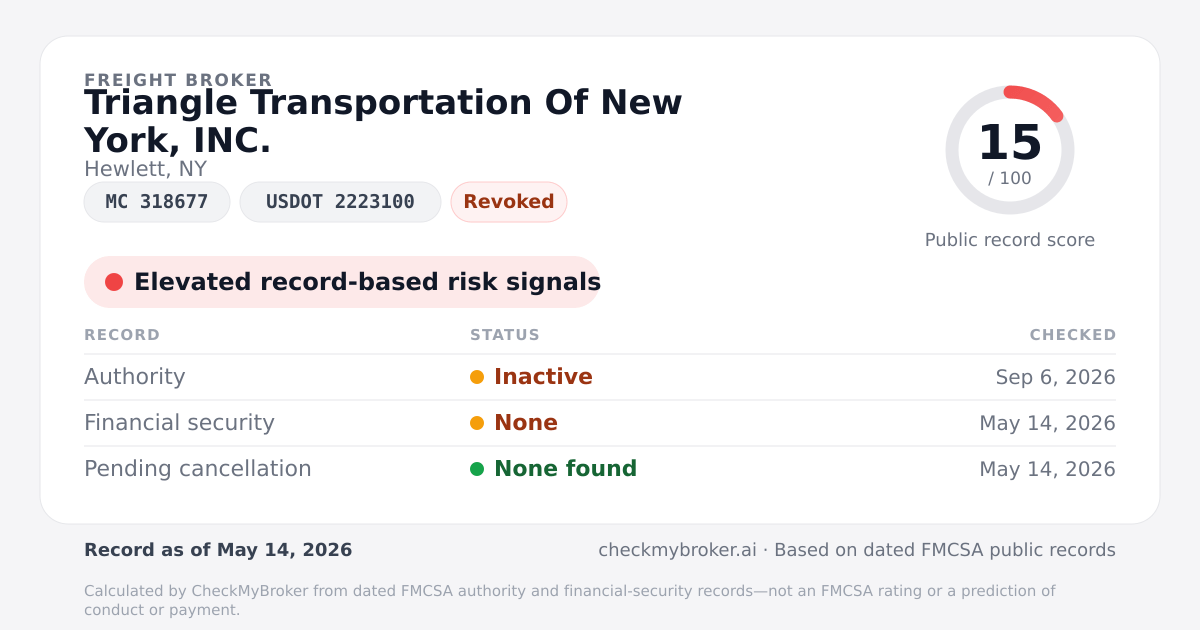Click the orange dot next to None status

pos(477,423)
